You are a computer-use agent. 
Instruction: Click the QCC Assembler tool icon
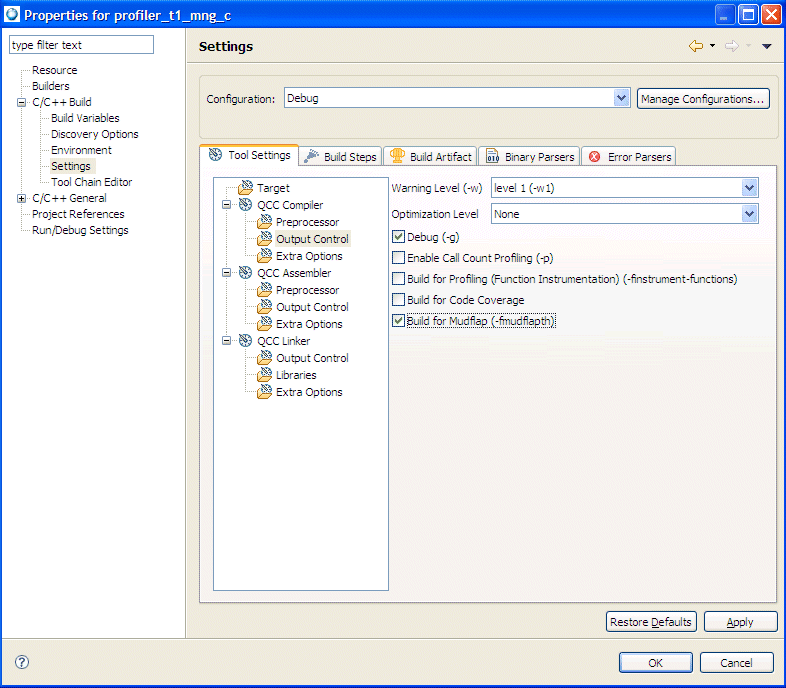[245, 273]
